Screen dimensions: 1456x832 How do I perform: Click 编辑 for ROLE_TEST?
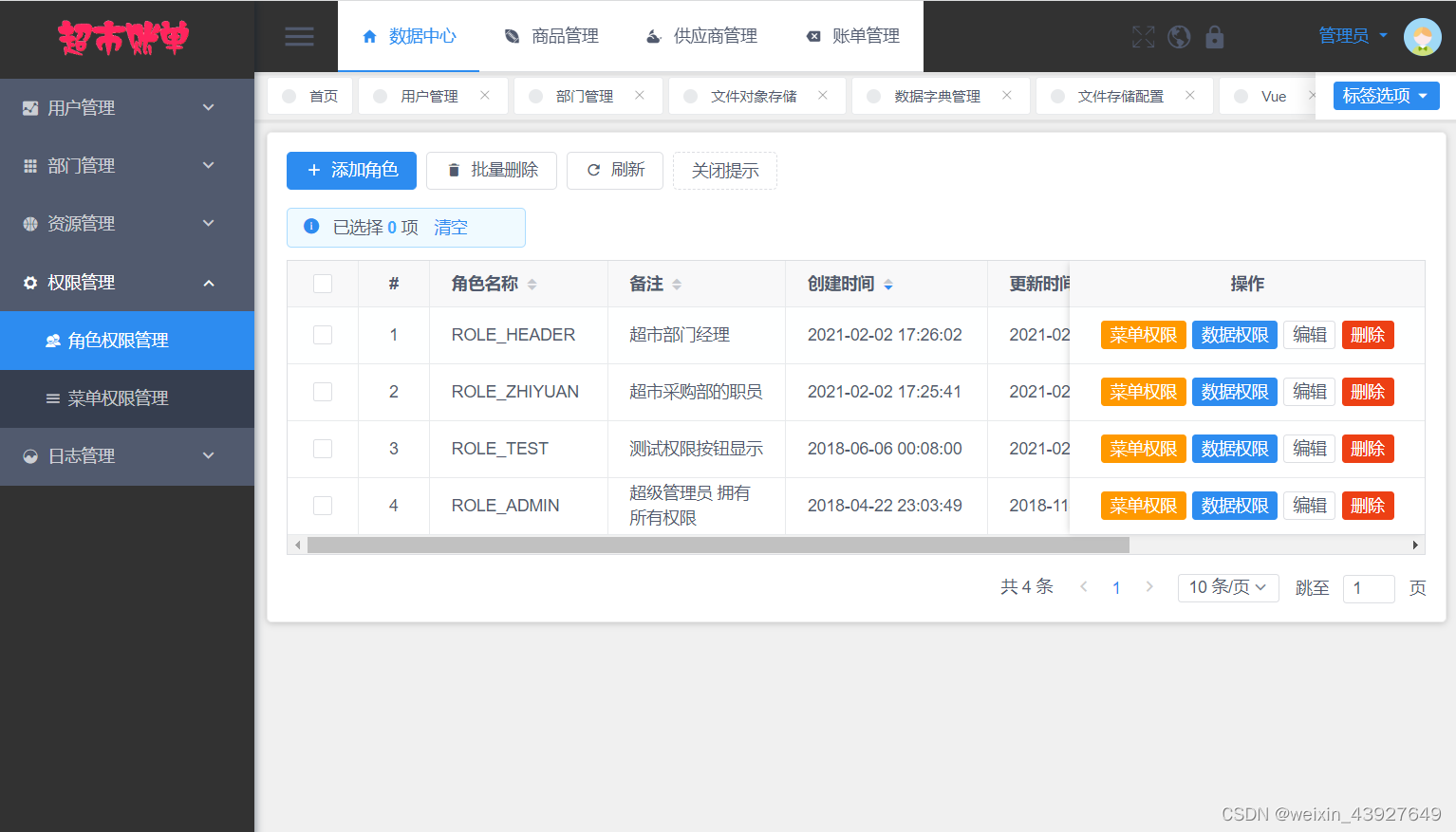tap(1310, 449)
